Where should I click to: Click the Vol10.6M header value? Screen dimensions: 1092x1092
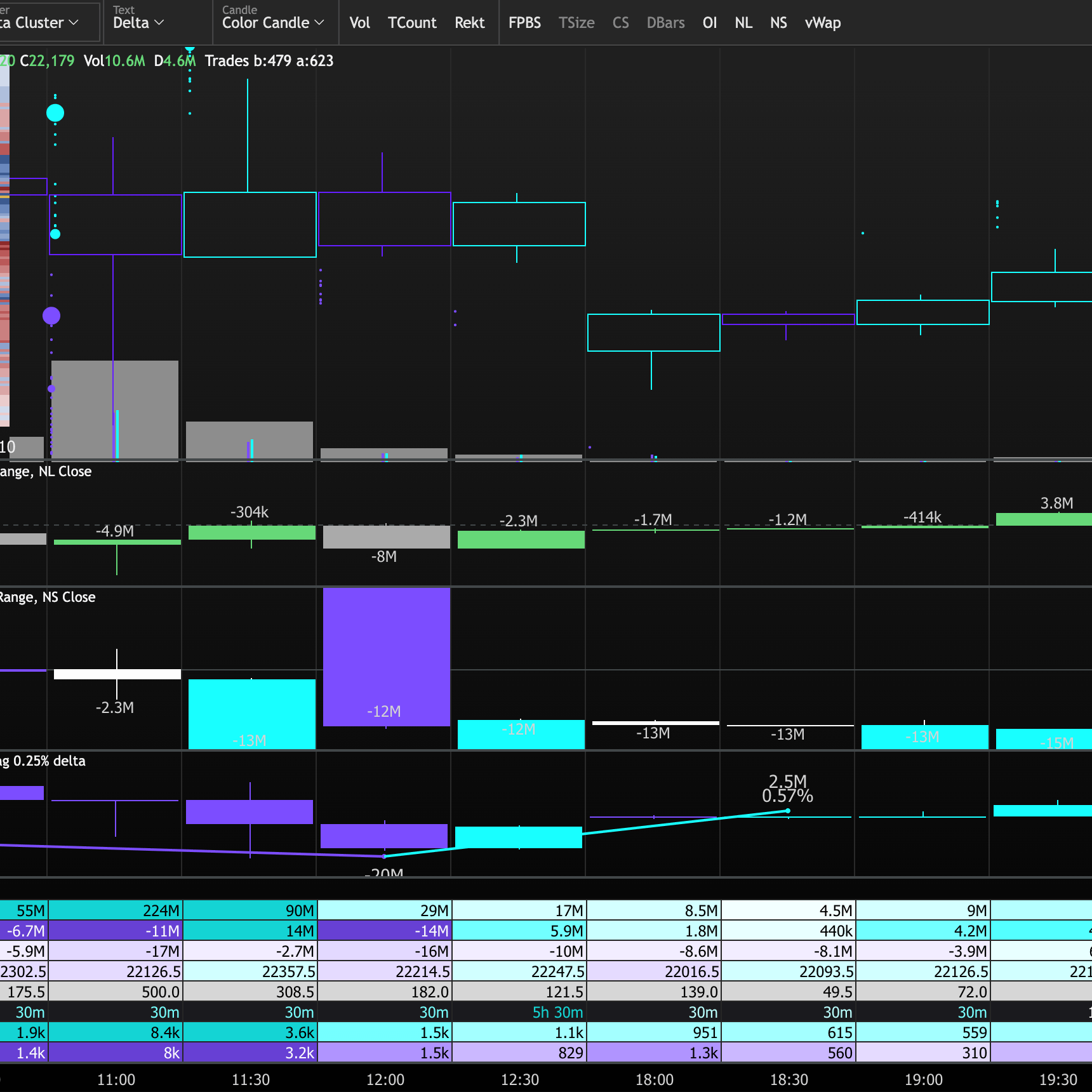pos(114,61)
